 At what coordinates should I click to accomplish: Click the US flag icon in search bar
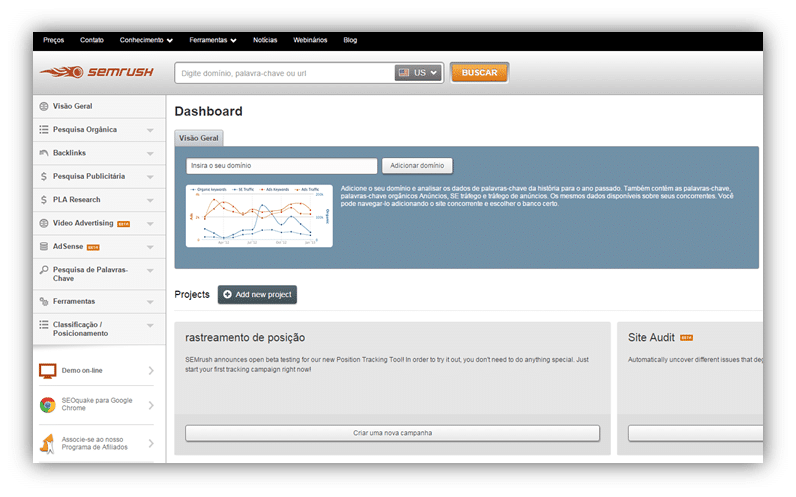pos(404,73)
